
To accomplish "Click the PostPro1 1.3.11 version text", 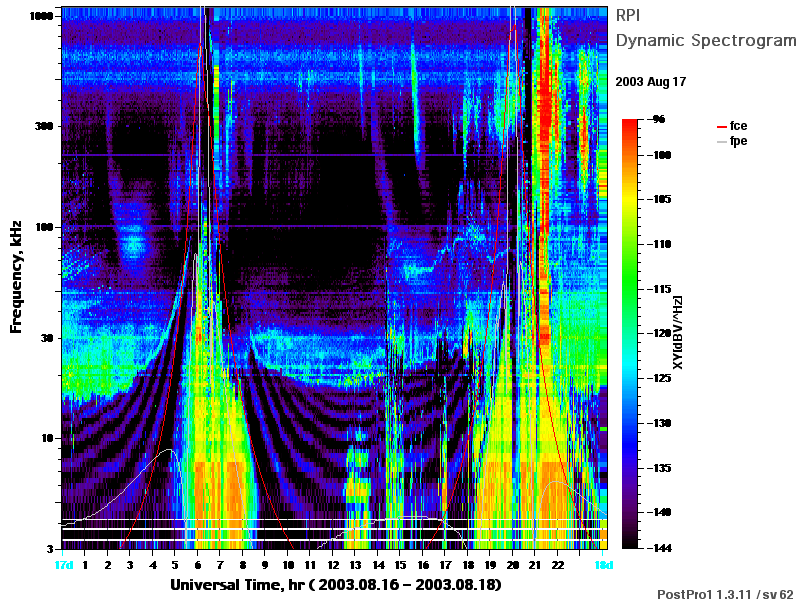I will [x=725, y=594].
